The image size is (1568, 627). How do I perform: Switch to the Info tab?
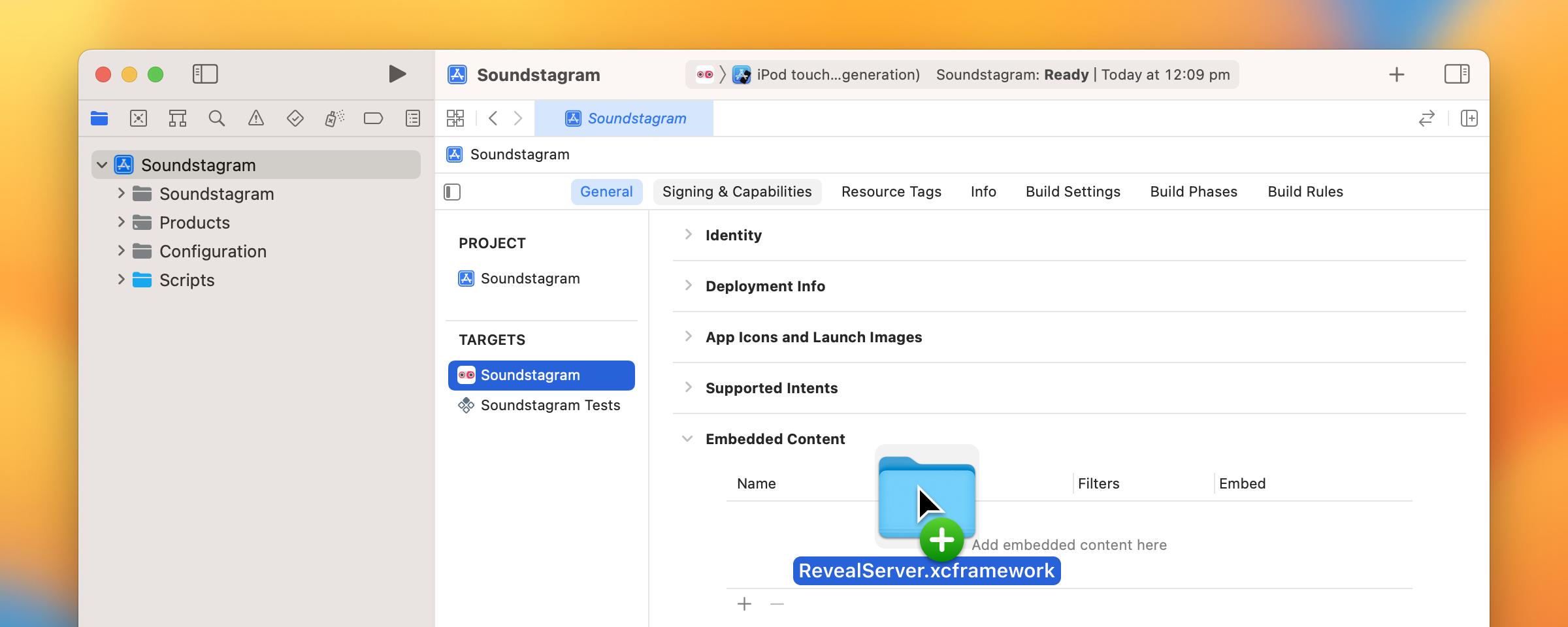pyautogui.click(x=983, y=192)
